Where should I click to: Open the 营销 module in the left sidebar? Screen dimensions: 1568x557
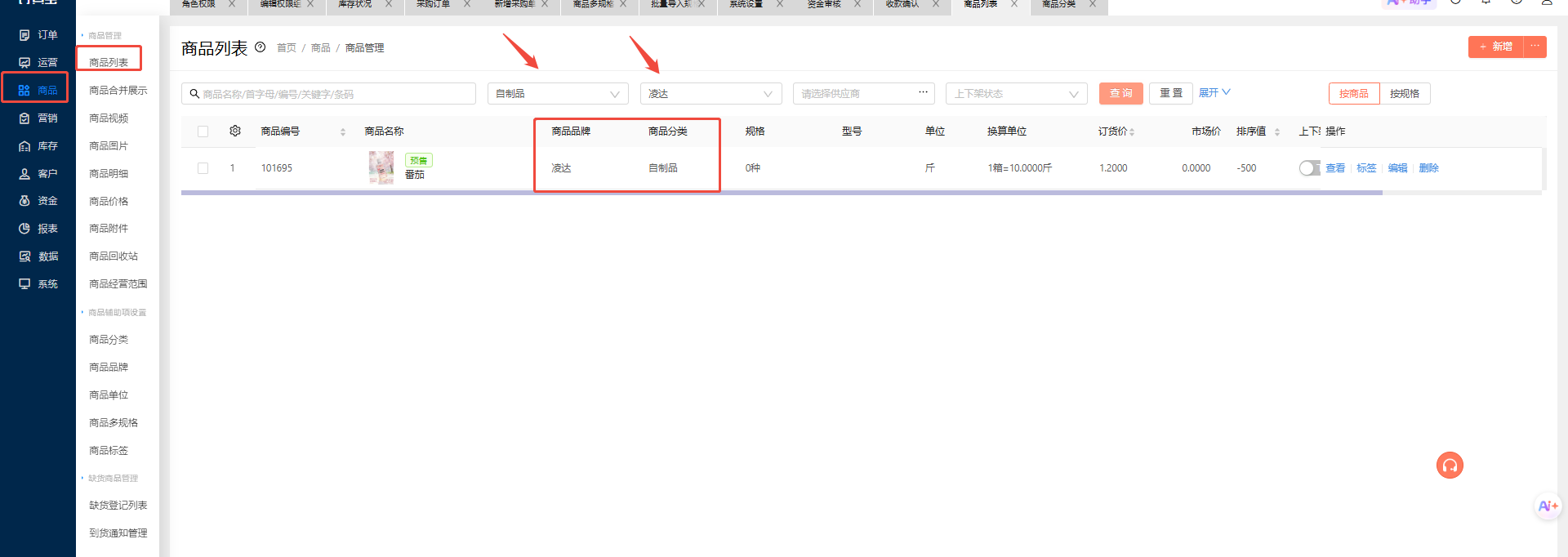(x=38, y=118)
